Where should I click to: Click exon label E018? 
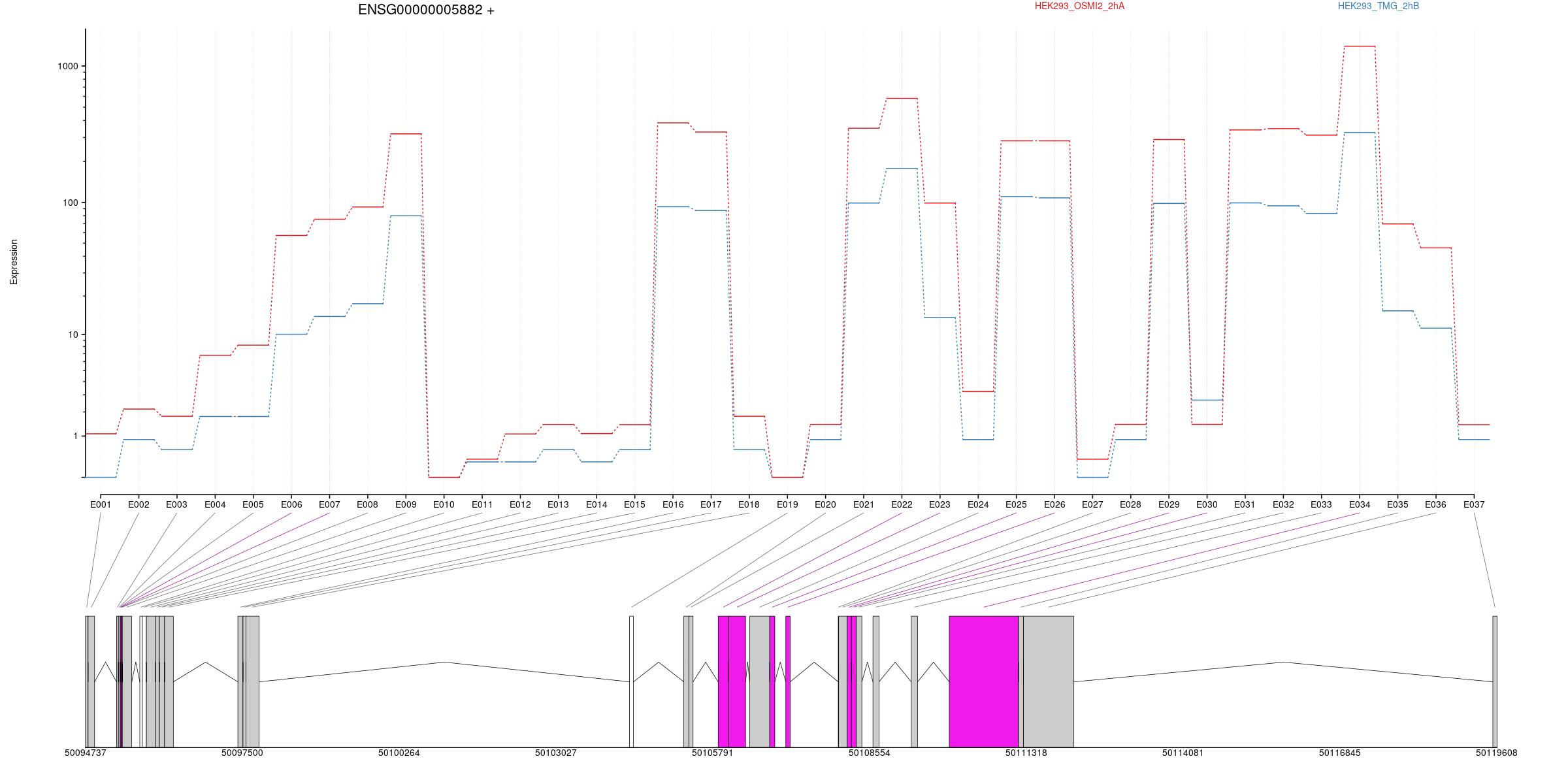[x=749, y=504]
